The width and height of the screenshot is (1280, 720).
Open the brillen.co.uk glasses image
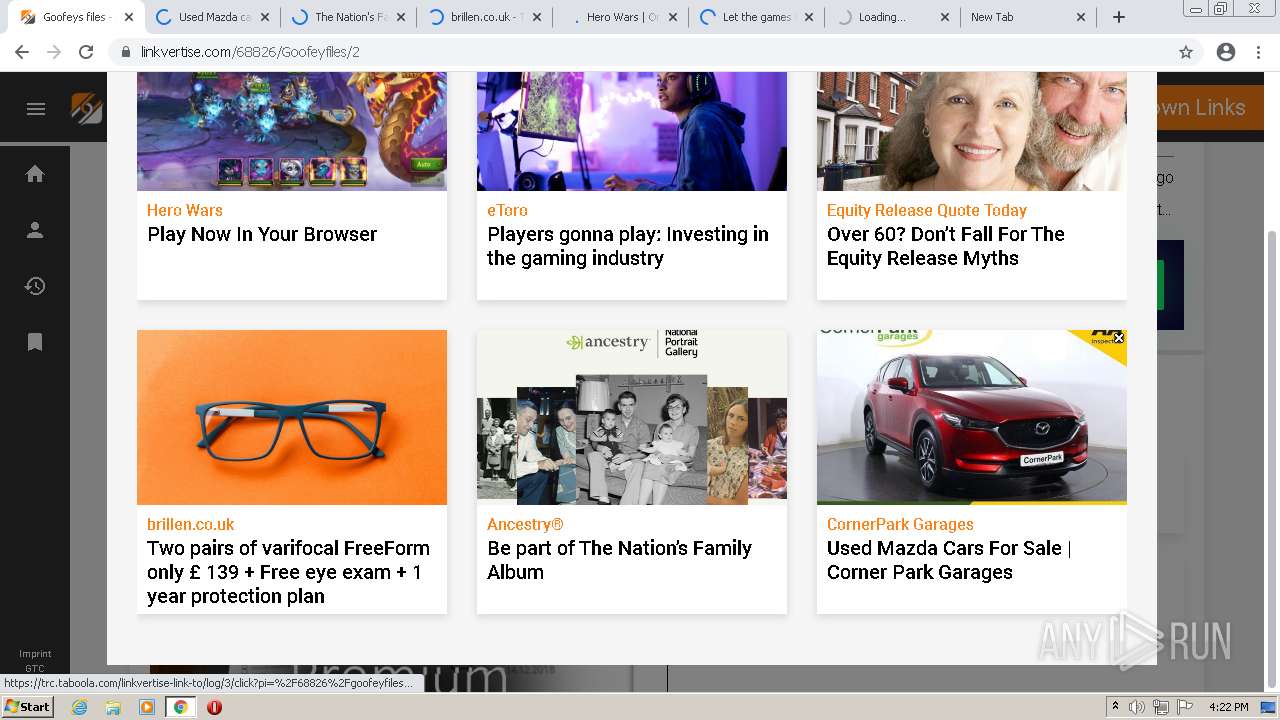coord(292,417)
